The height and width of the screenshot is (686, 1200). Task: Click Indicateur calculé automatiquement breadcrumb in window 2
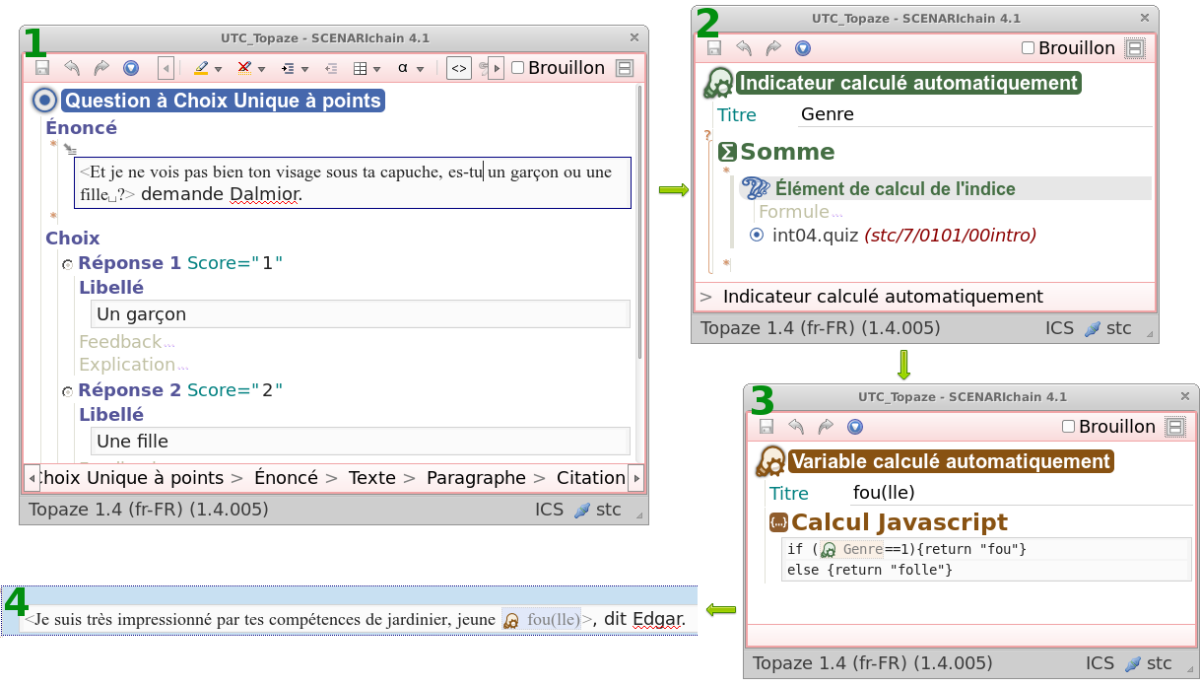click(x=883, y=296)
